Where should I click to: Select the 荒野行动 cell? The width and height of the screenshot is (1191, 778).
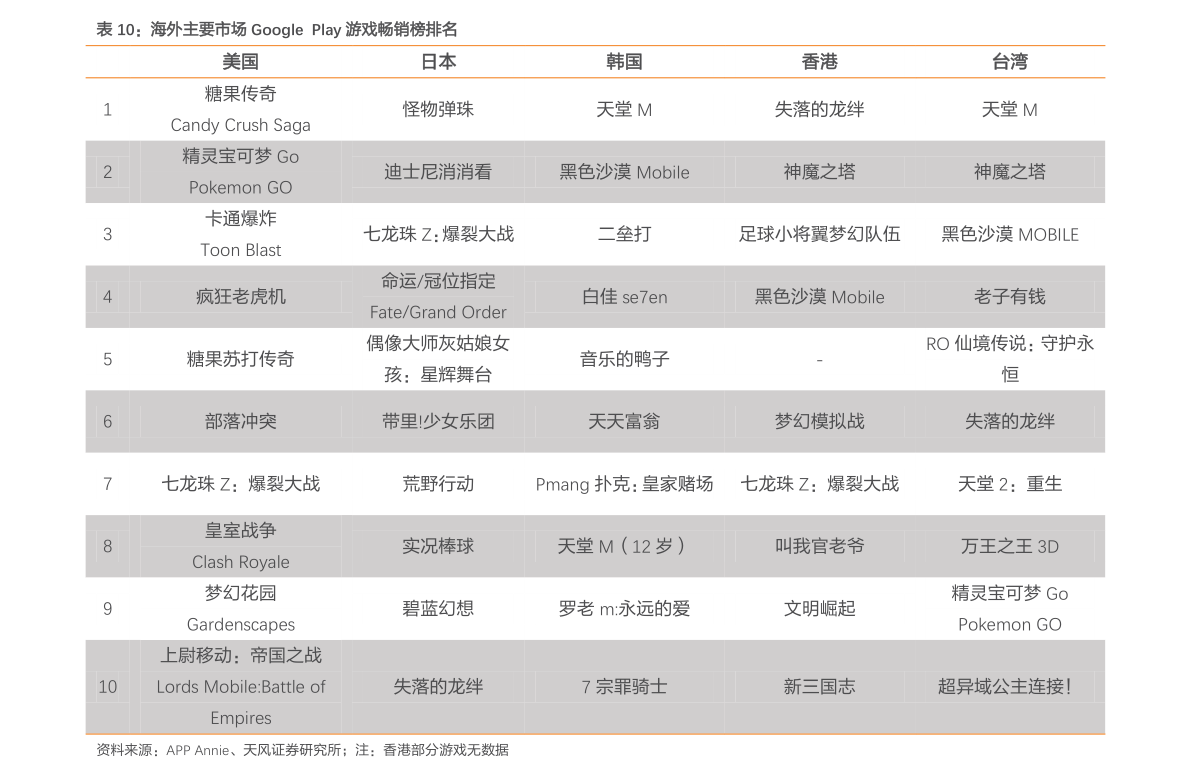point(438,484)
